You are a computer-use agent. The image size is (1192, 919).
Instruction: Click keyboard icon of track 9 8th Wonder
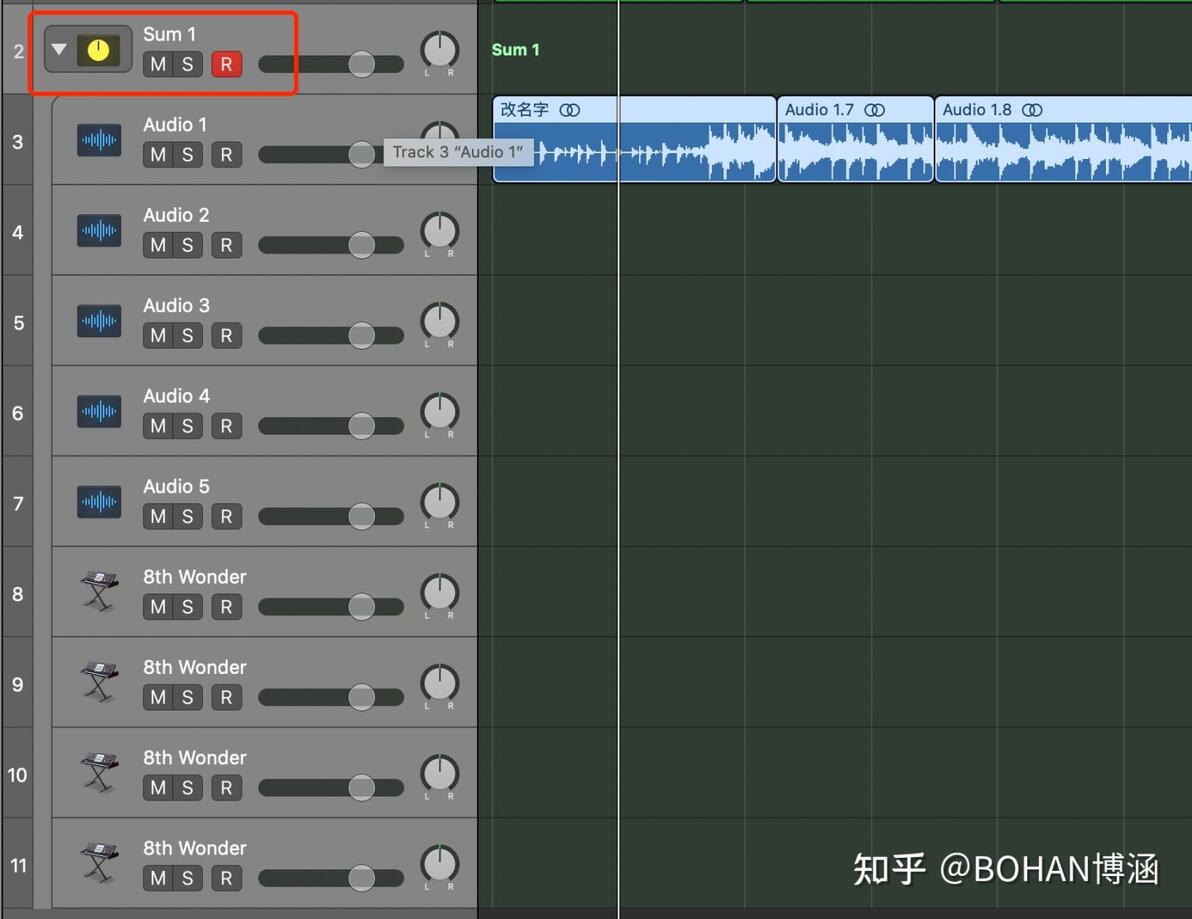click(100, 682)
